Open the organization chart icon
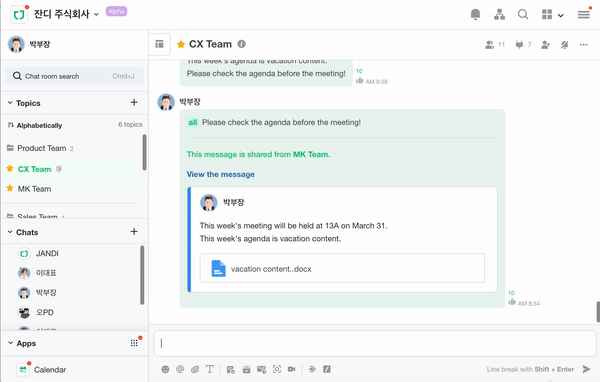 pyautogui.click(x=499, y=15)
